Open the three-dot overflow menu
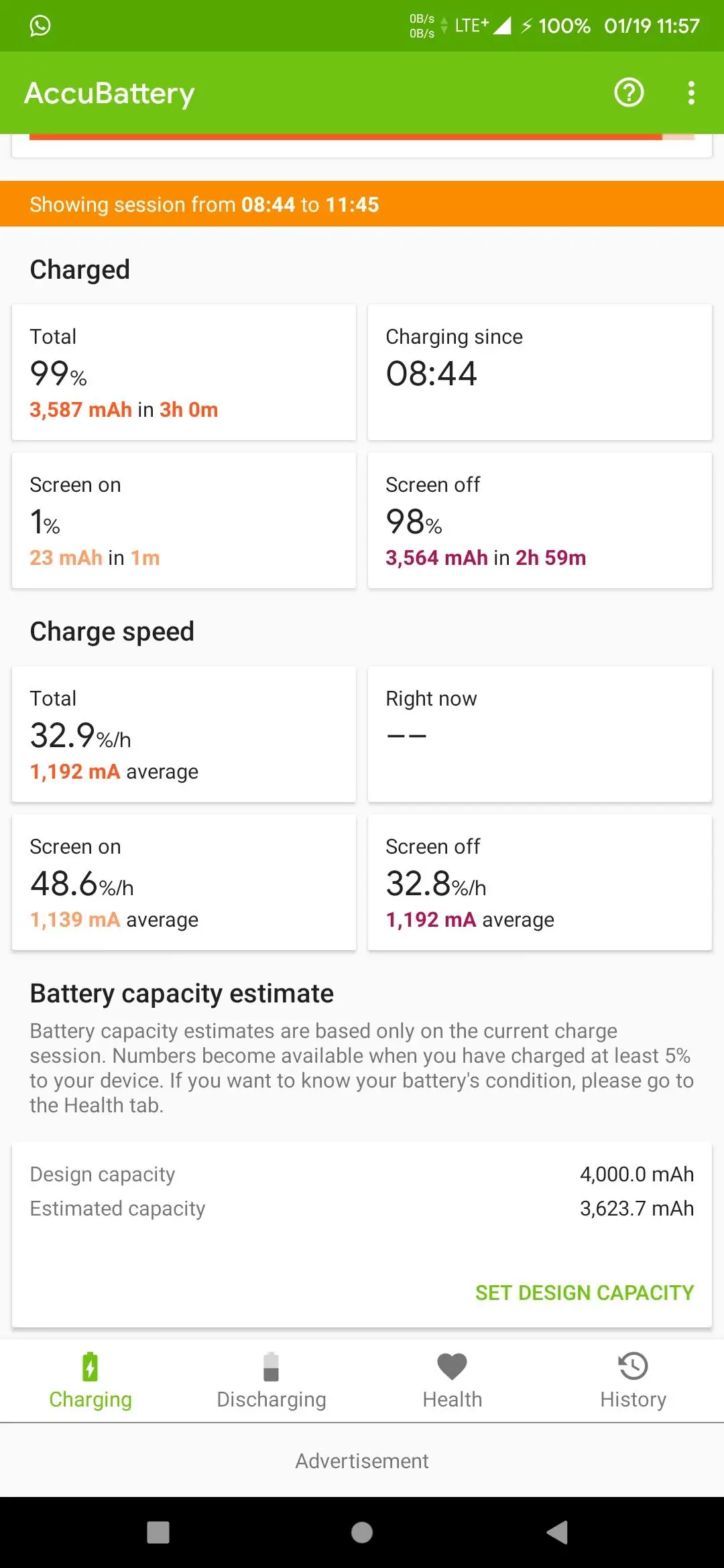This screenshot has width=724, height=1568. pyautogui.click(x=691, y=92)
